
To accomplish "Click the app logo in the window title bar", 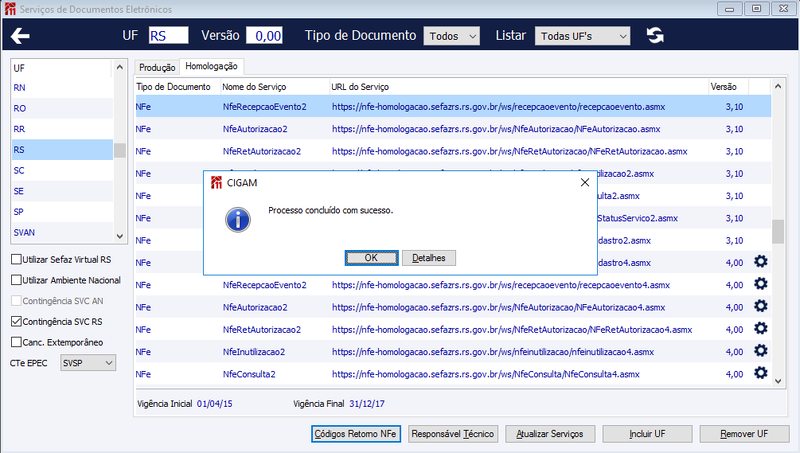I will coord(10,9).
